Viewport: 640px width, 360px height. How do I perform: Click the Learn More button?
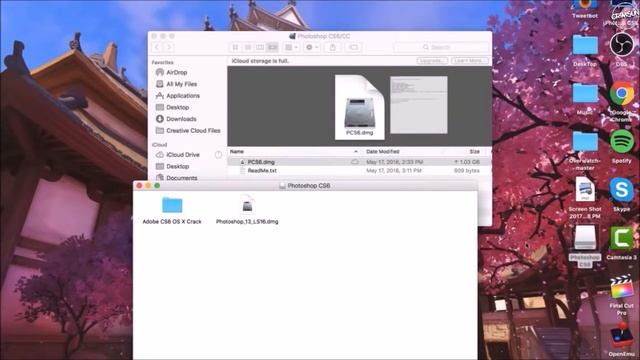[x=470, y=60]
